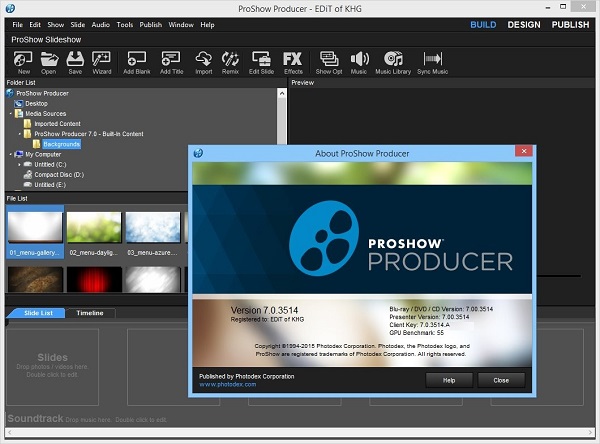Open the Audio menu
The height and width of the screenshot is (444, 600).
coord(100,24)
